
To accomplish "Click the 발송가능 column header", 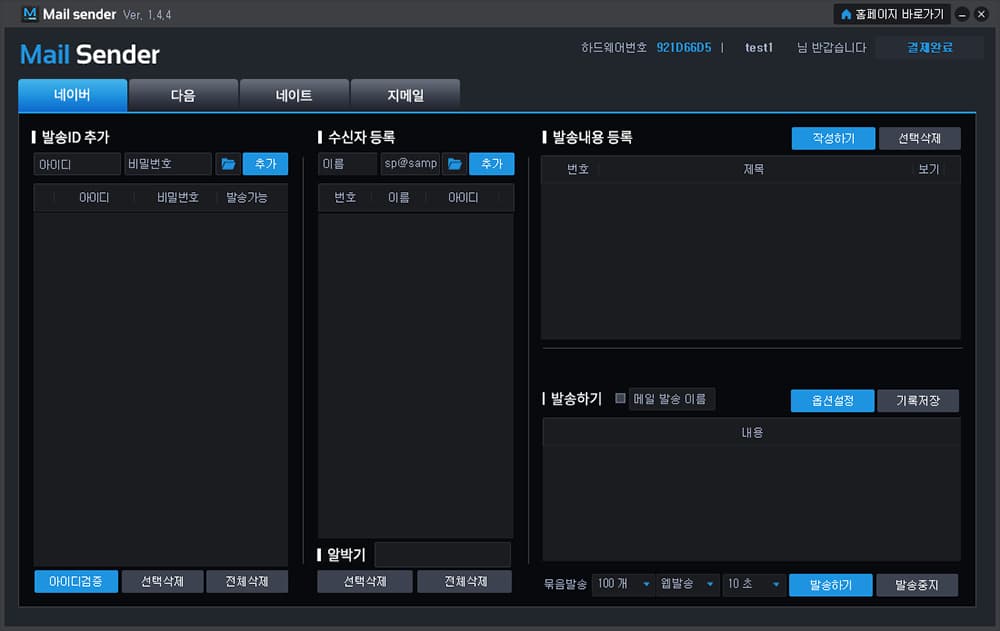I will tap(247, 198).
